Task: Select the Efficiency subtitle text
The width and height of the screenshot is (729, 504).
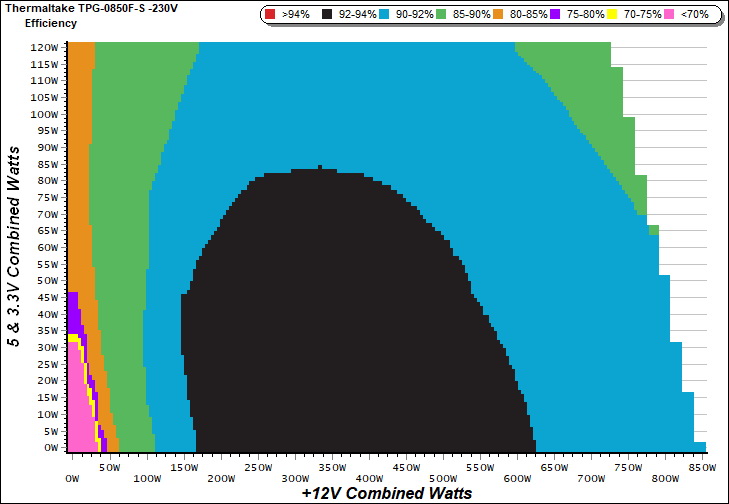Action: 50,22
